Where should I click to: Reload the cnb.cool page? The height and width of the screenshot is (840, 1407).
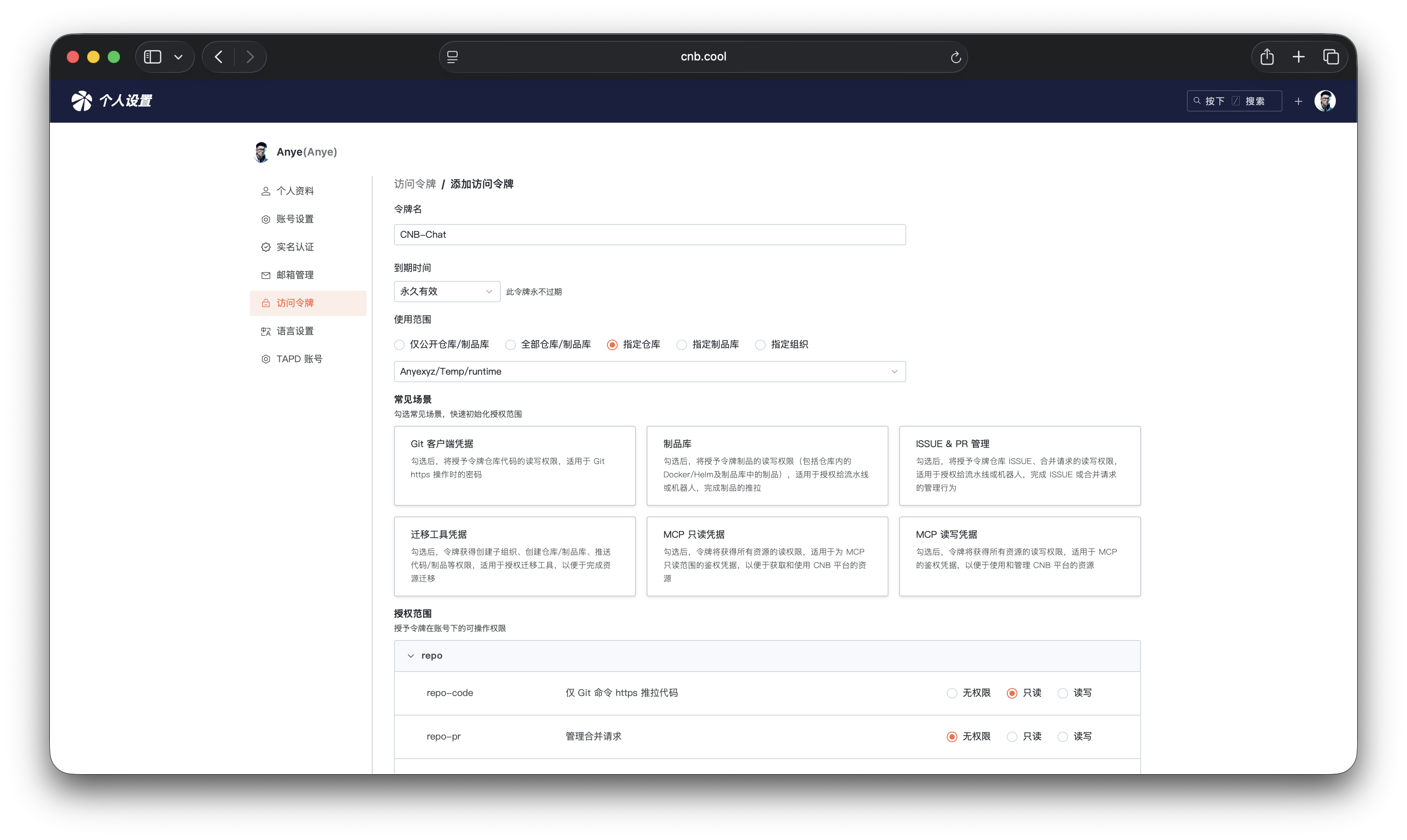coord(956,57)
